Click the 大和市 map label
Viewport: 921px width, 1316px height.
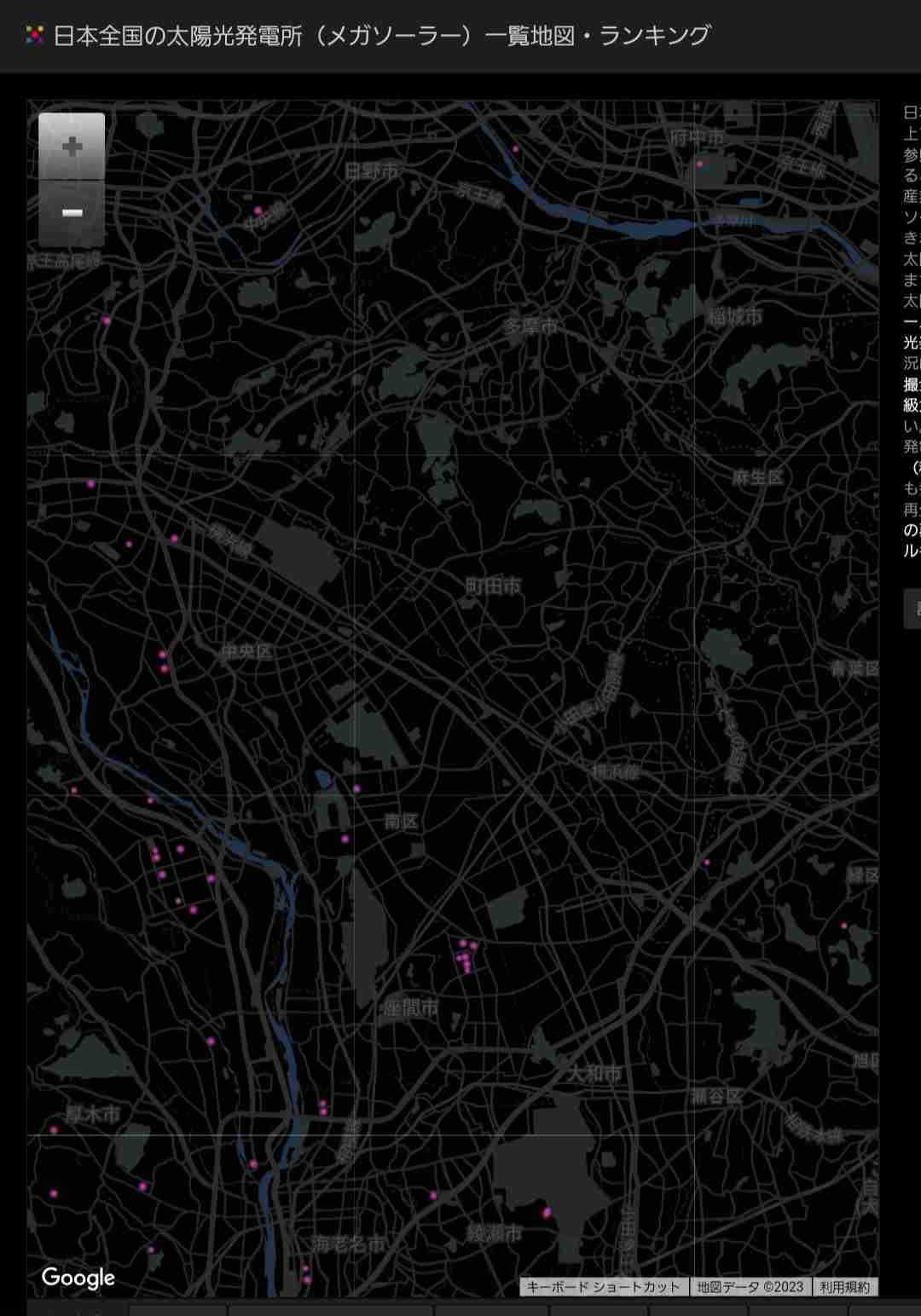point(595,1074)
